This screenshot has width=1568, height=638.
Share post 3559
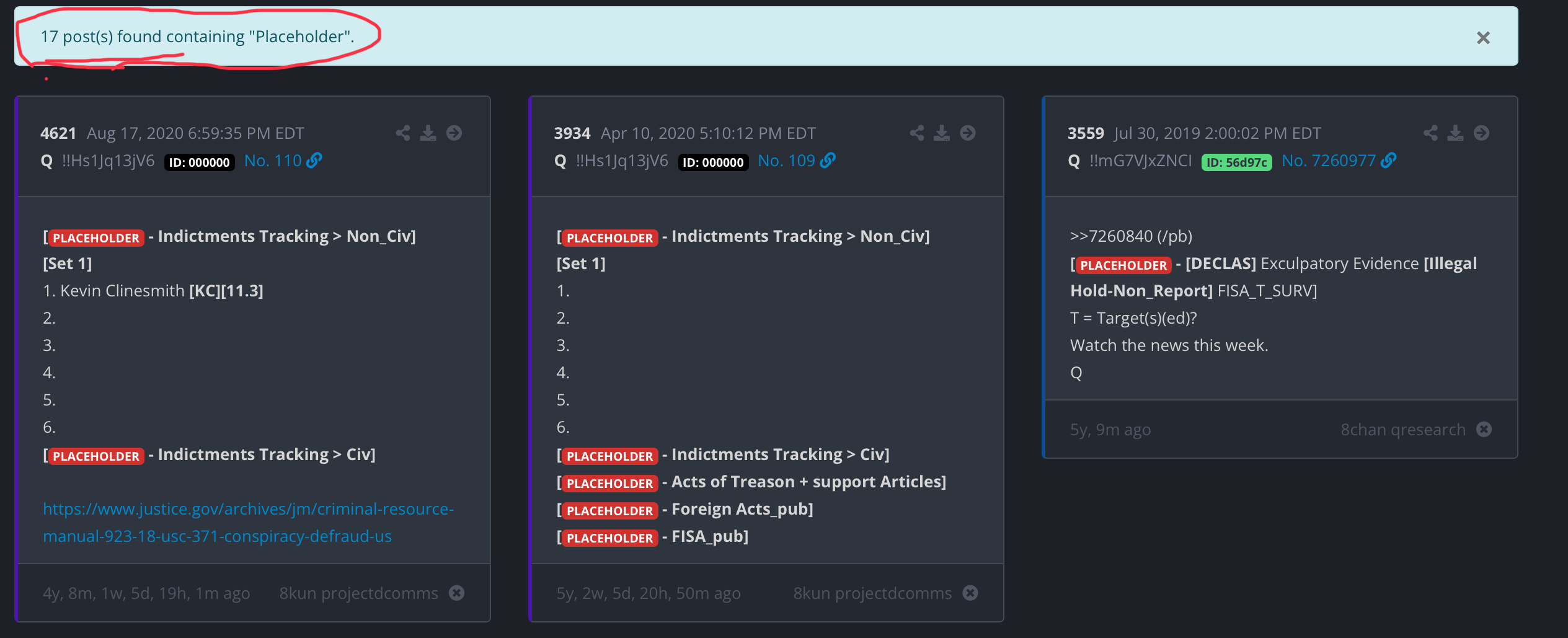tap(1430, 133)
